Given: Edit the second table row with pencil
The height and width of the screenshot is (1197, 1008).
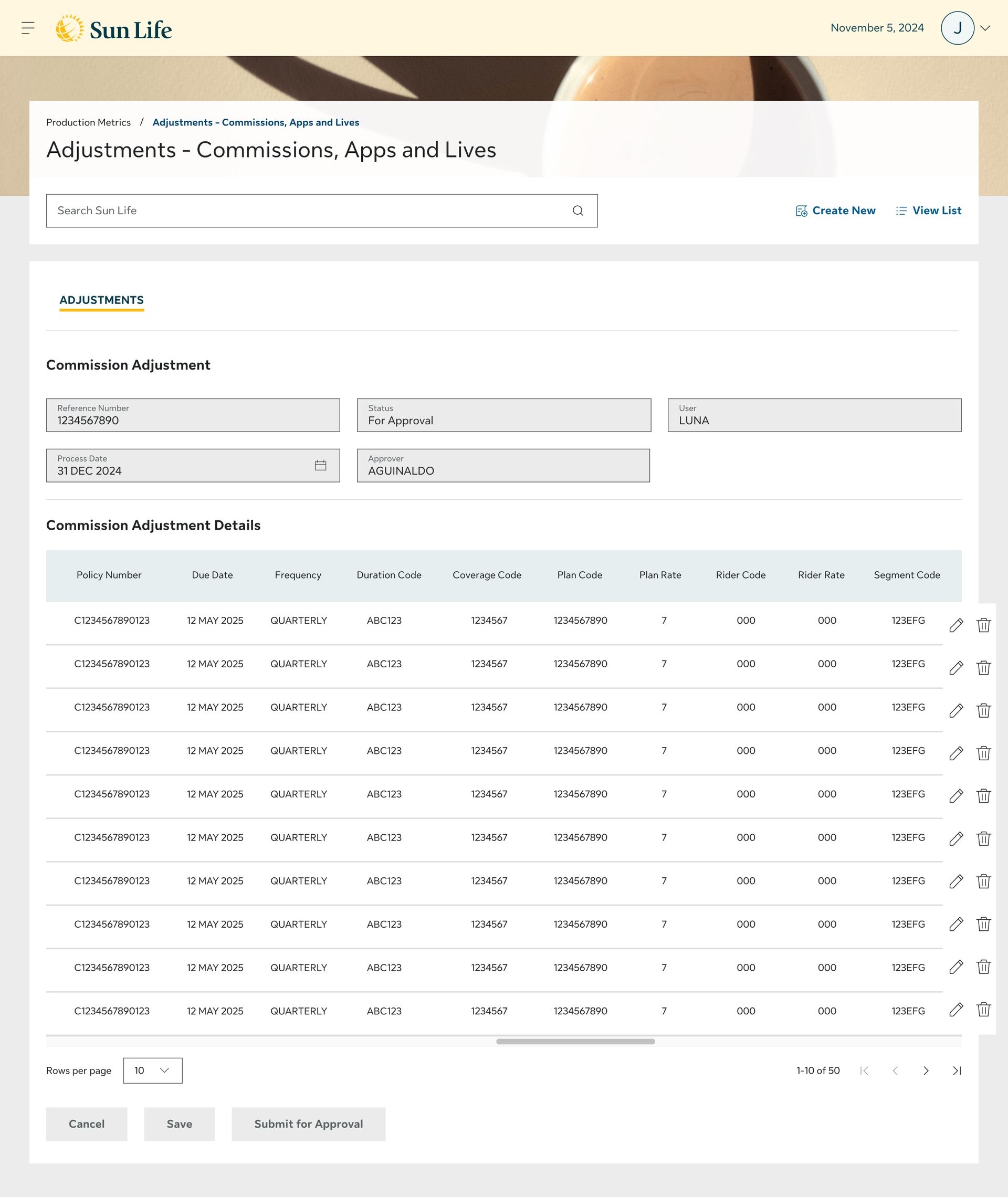Looking at the screenshot, I should pyautogui.click(x=956, y=667).
